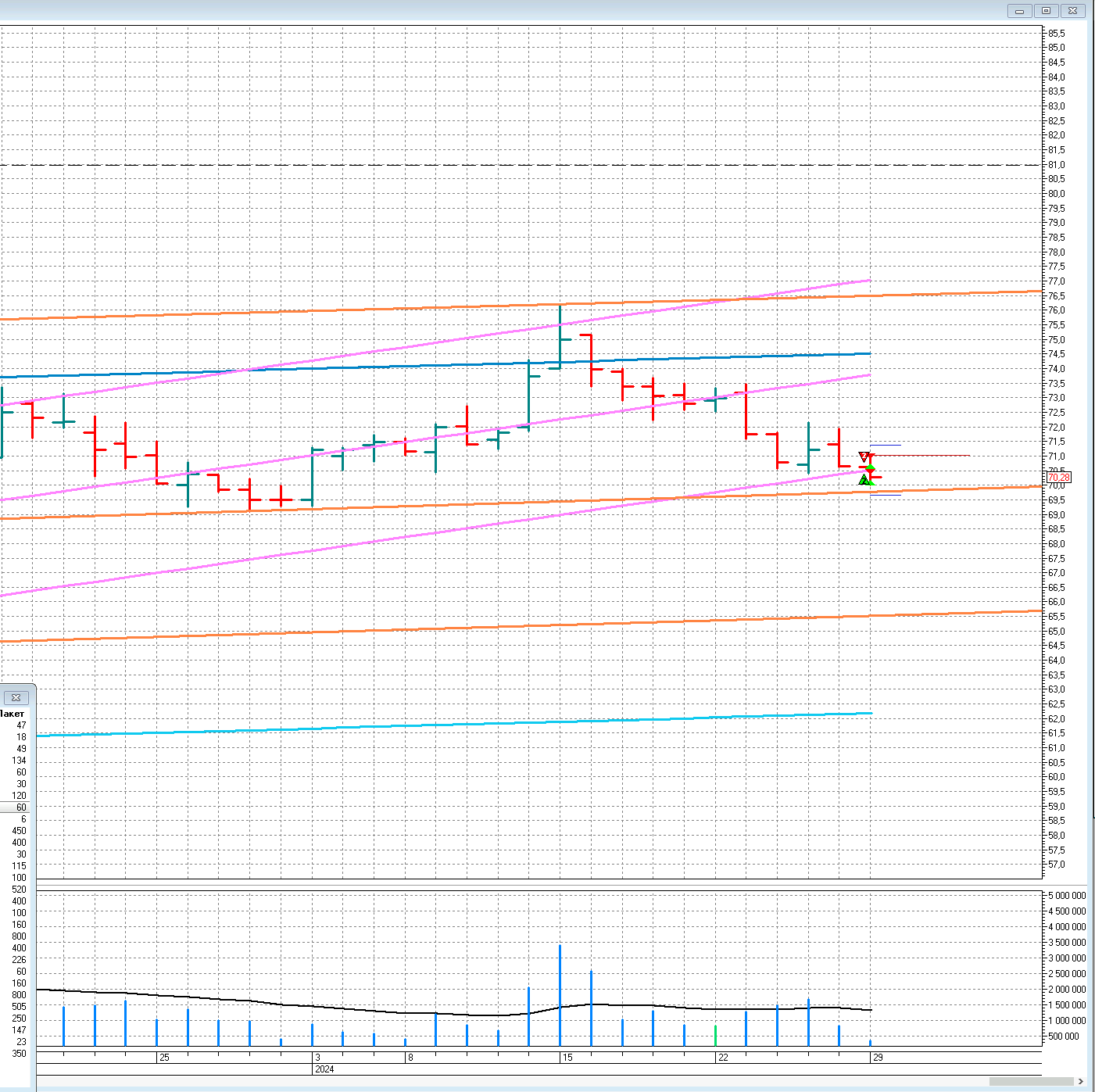Click the 25 date label on time axis
1095x1092 pixels.
pos(164,1058)
